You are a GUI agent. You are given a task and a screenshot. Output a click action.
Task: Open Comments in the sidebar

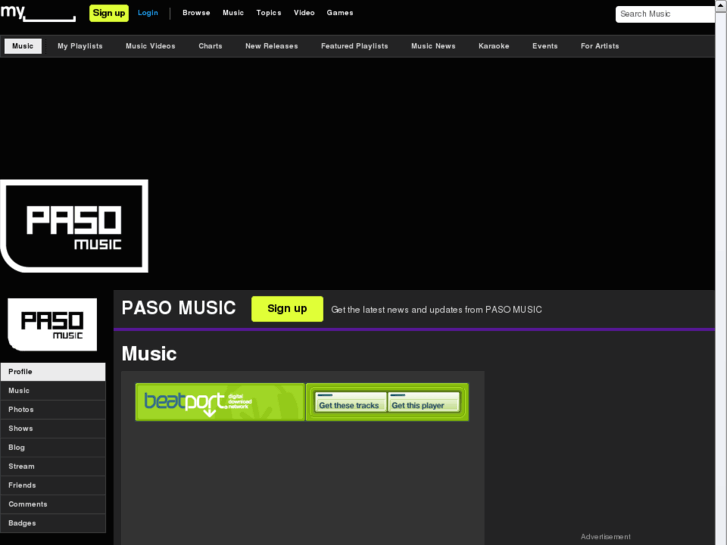pos(53,505)
